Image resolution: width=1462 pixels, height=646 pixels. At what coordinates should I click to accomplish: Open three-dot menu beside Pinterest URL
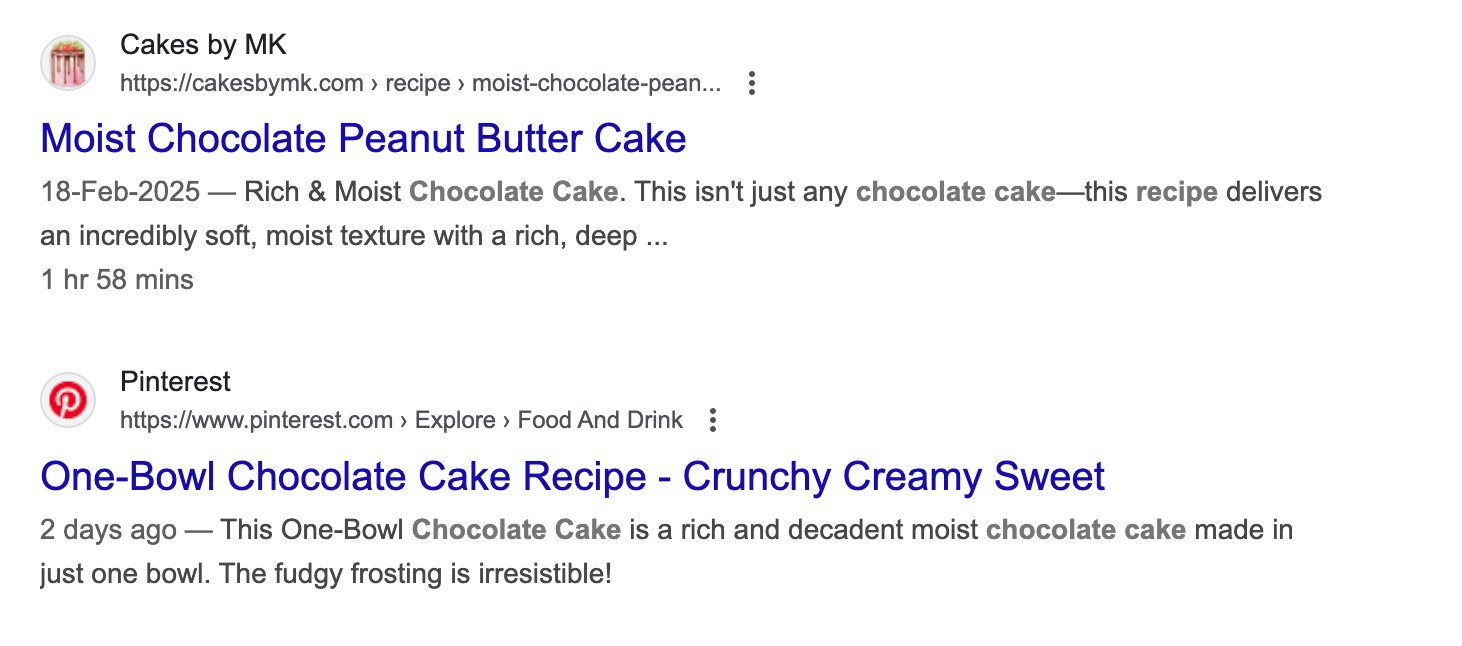point(712,420)
